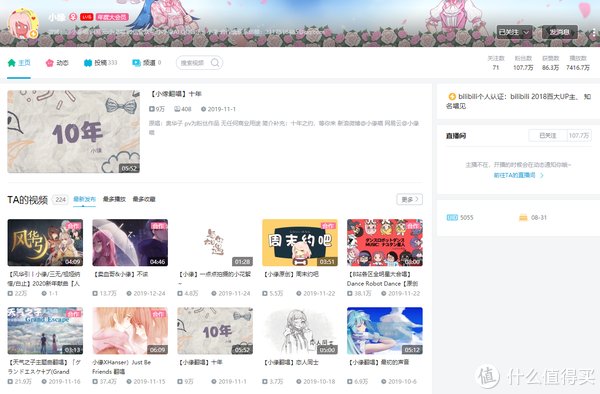
Task: Click the UID 5055 card icon
Action: 452,218
